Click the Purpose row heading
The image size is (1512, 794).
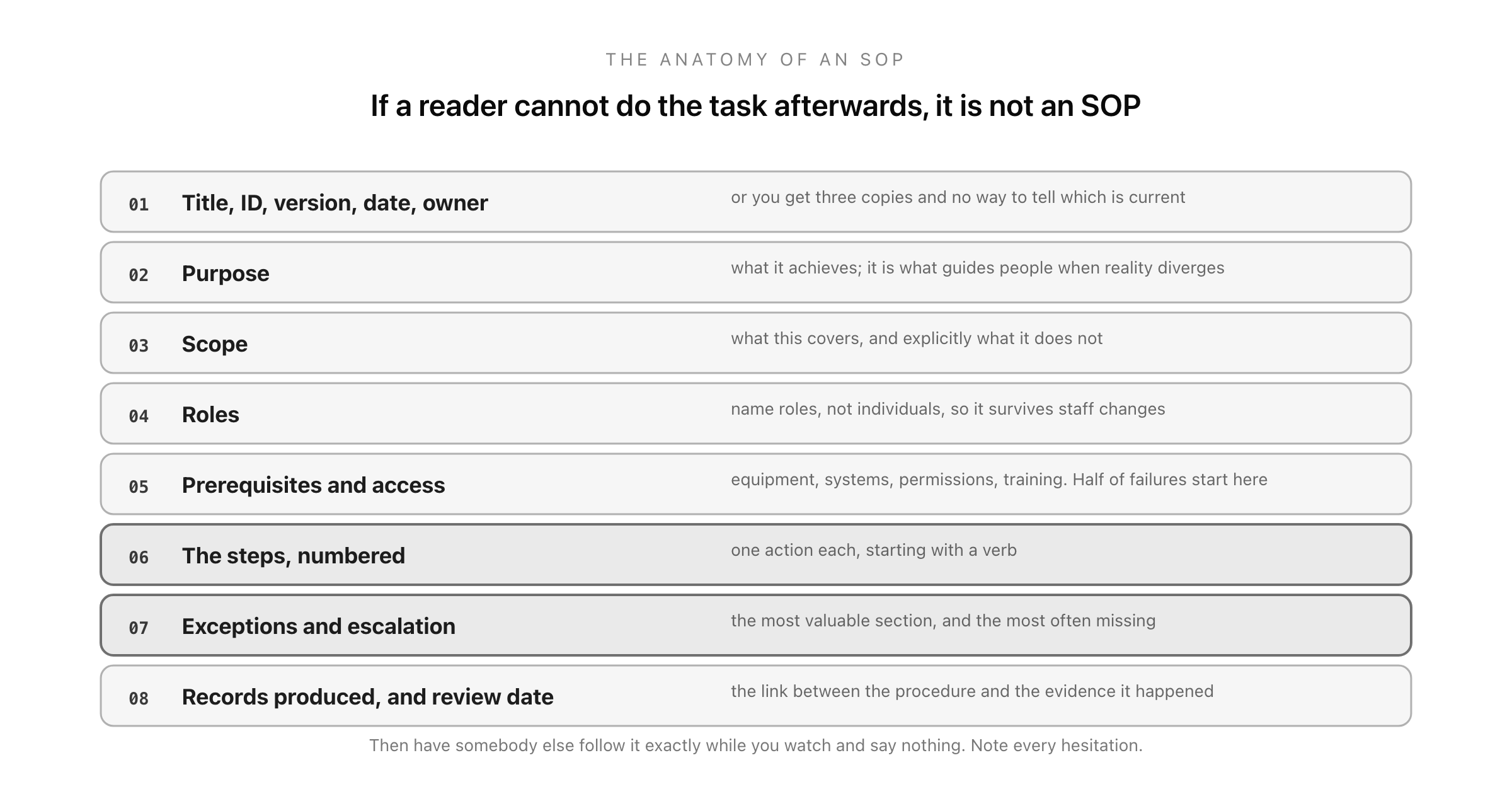tap(226, 273)
